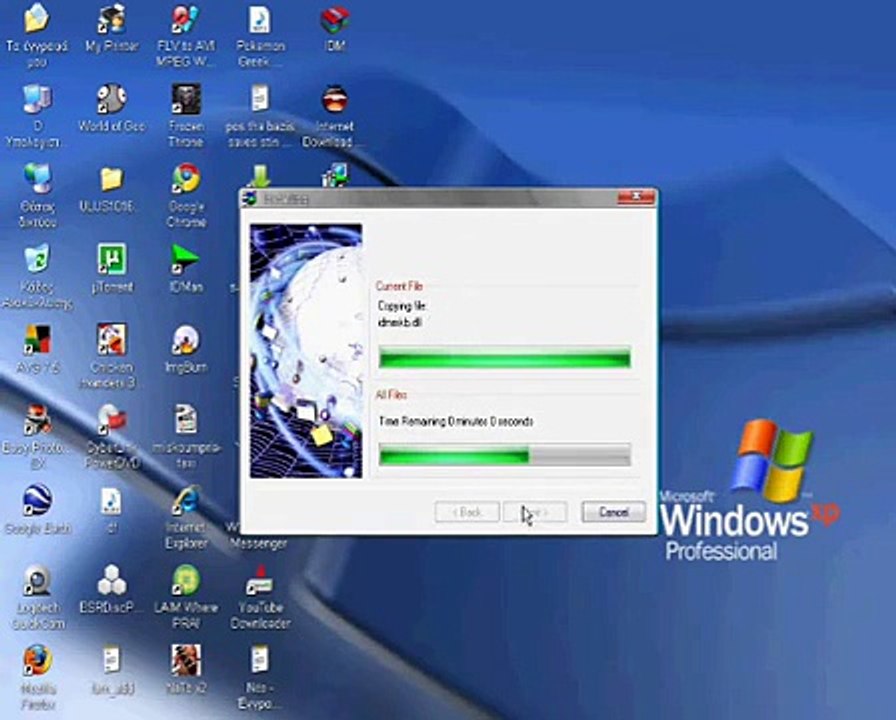Close the installer dialog with the X
Viewport: 896px width, 720px height.
point(635,198)
